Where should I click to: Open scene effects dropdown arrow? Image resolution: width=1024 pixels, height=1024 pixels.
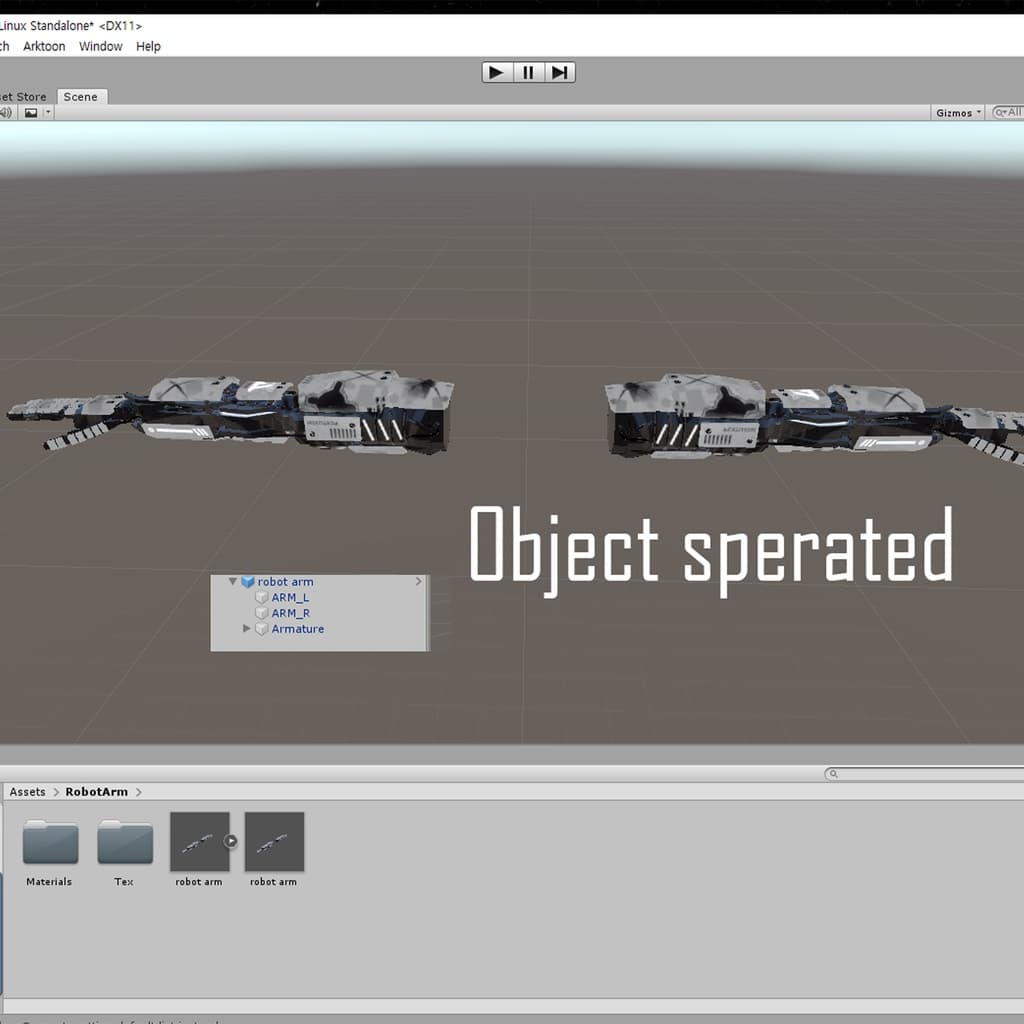pyautogui.click(x=48, y=113)
